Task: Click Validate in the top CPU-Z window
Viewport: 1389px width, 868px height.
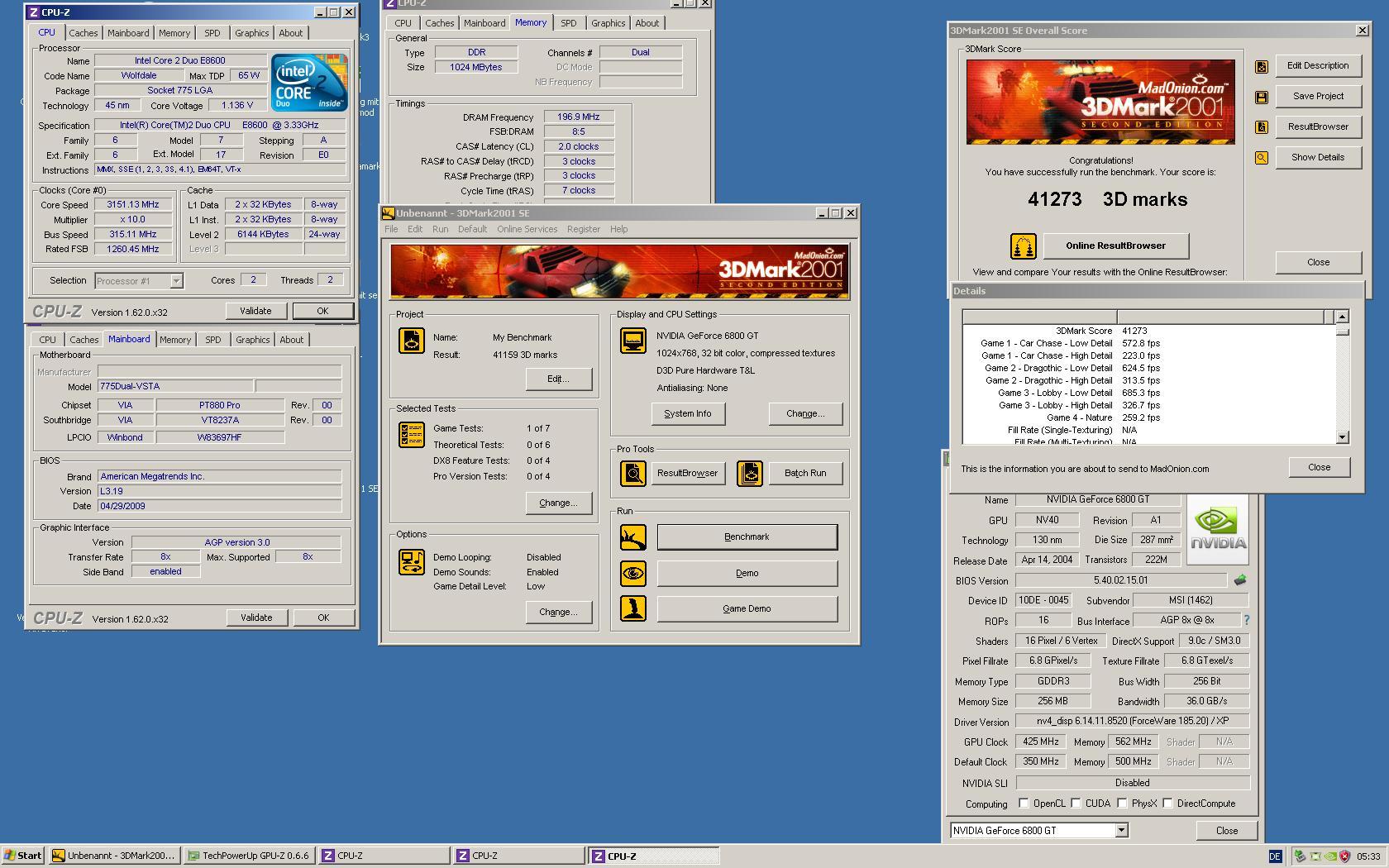Action: click(x=255, y=311)
